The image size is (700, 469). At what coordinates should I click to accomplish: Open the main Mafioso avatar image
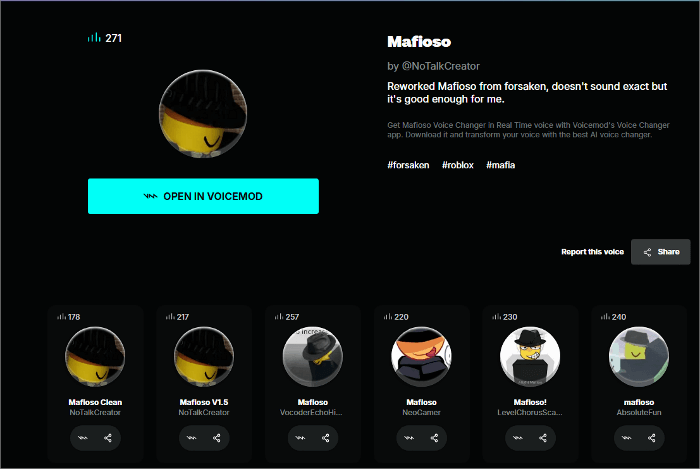coord(203,113)
